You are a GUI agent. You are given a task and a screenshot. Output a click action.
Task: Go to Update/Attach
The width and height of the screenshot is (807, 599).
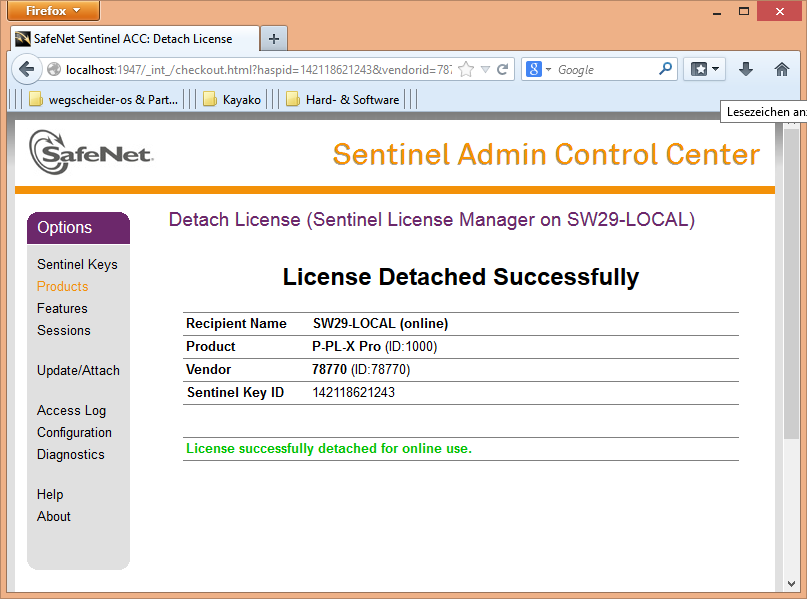tap(78, 371)
